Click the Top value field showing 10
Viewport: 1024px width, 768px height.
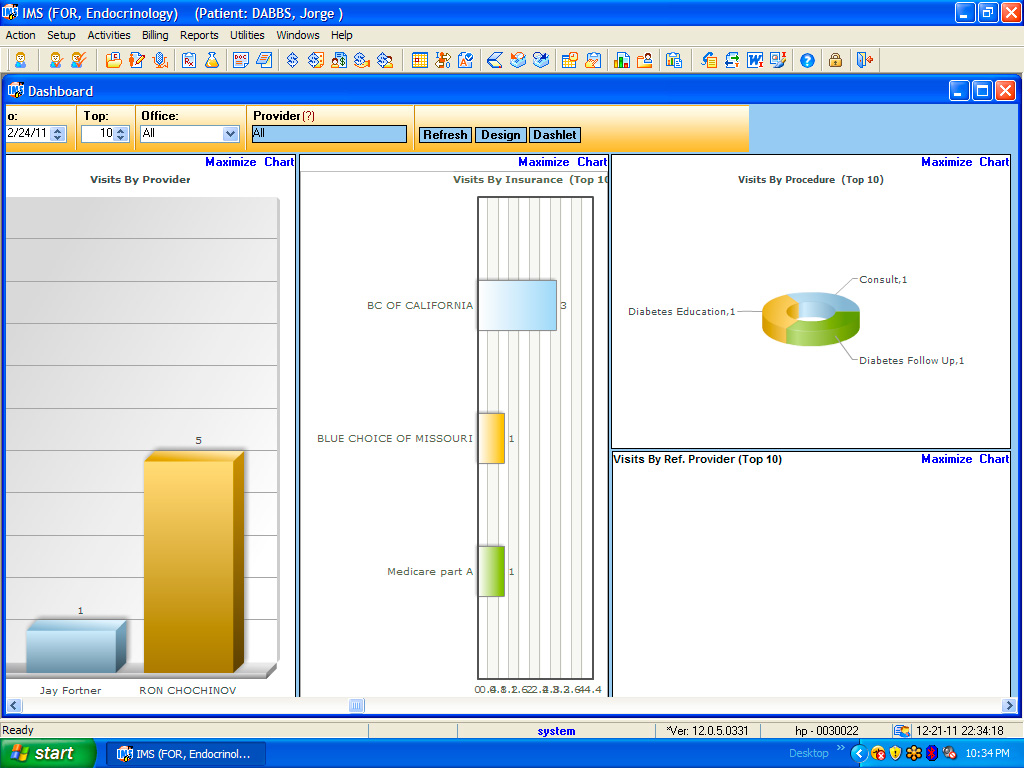click(x=98, y=134)
